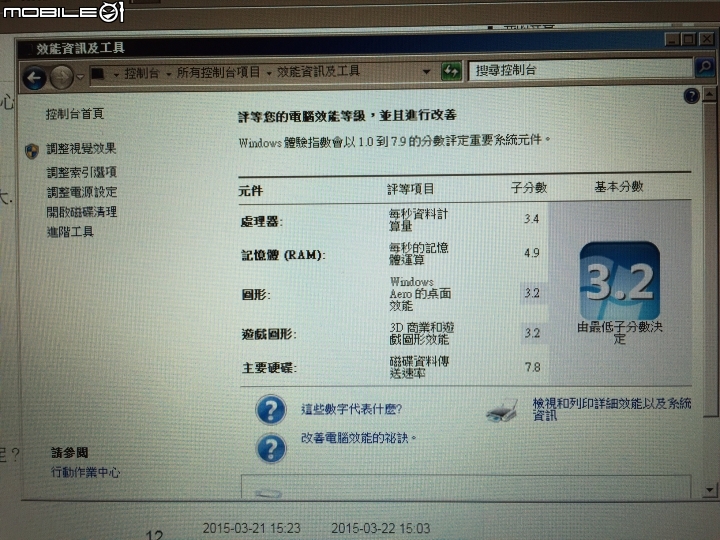Select the 圖形 row label

[256, 294]
